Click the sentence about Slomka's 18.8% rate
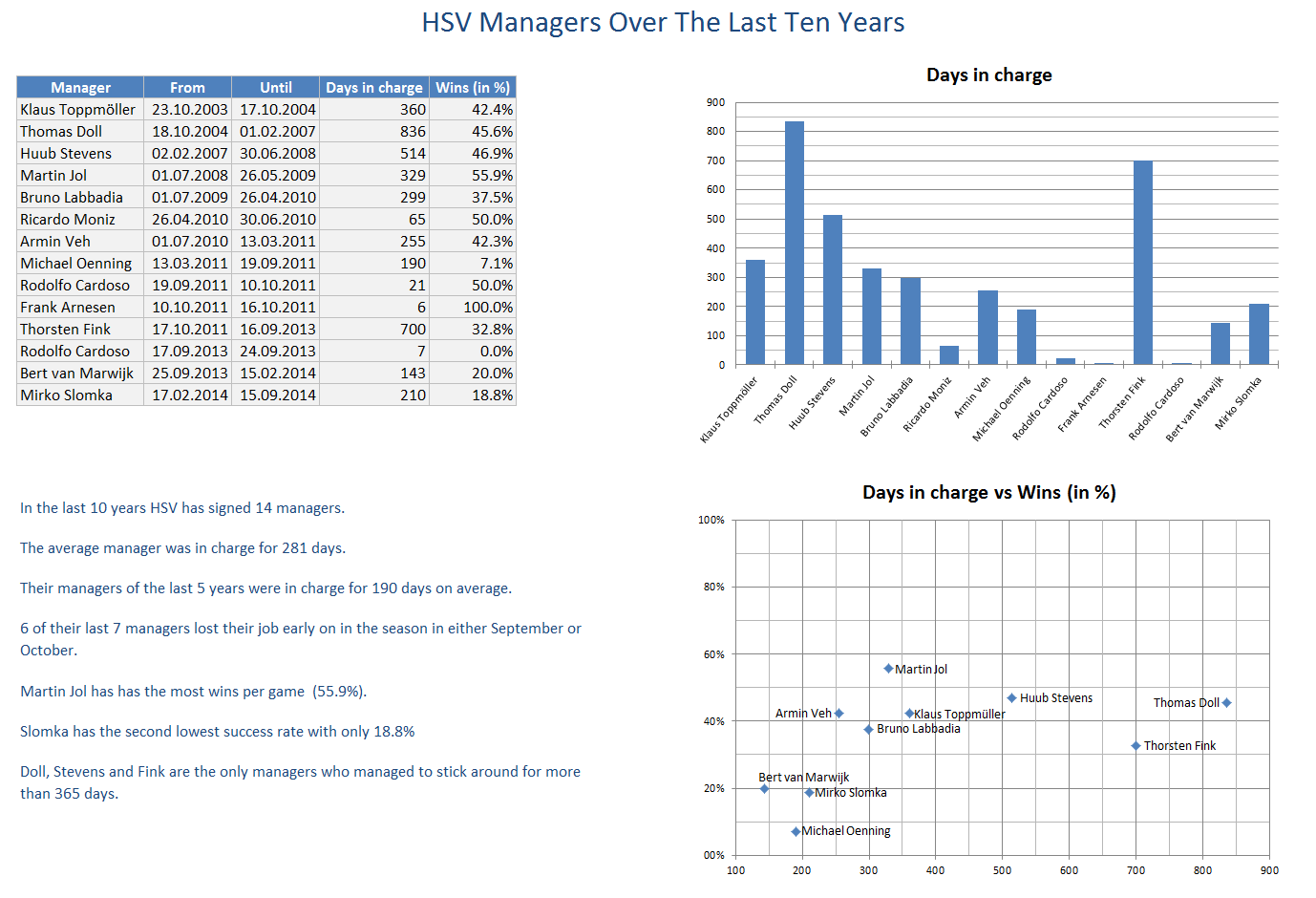The height and width of the screenshot is (898, 1316). (217, 732)
